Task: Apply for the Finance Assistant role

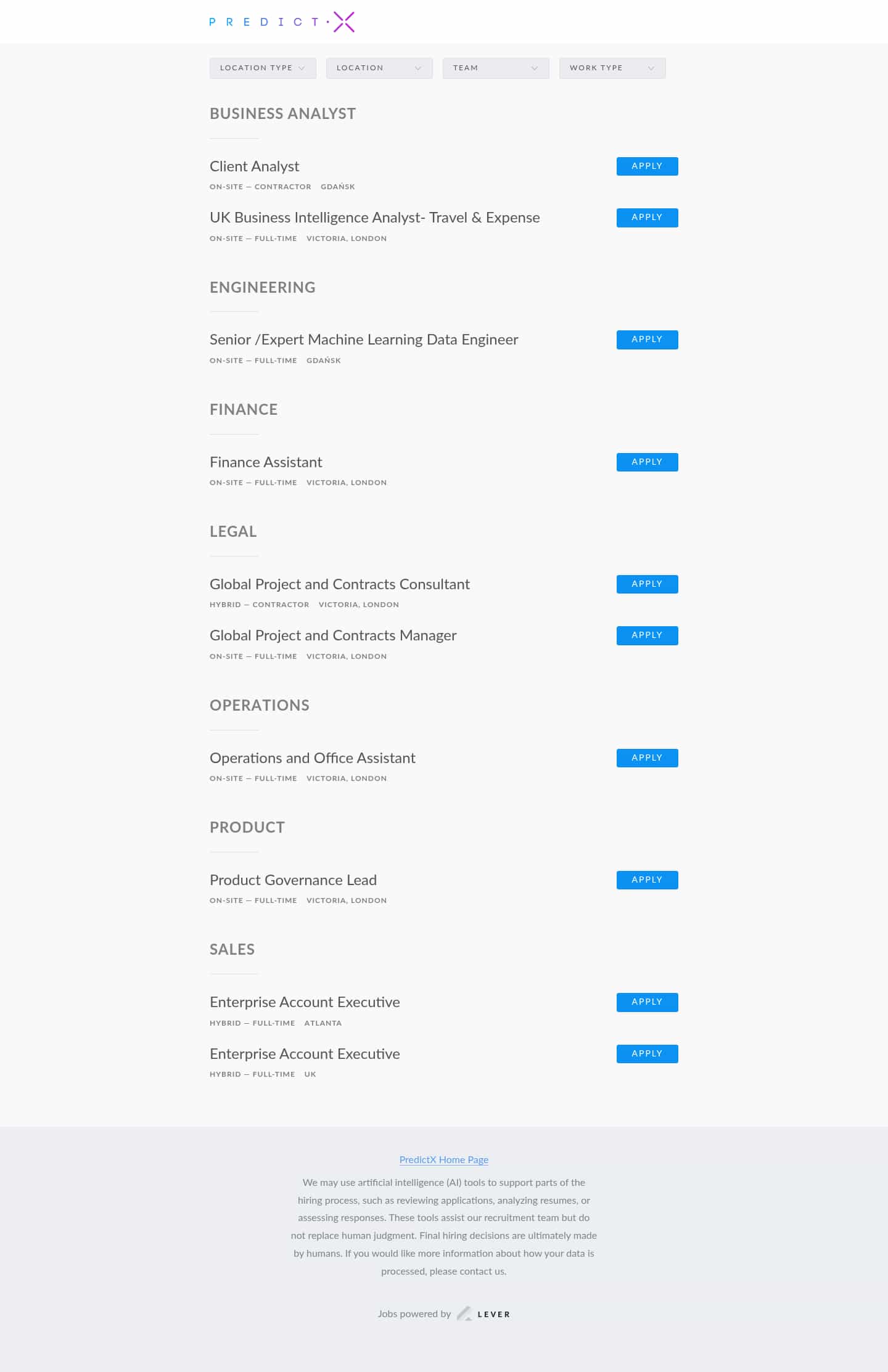Action: click(646, 462)
